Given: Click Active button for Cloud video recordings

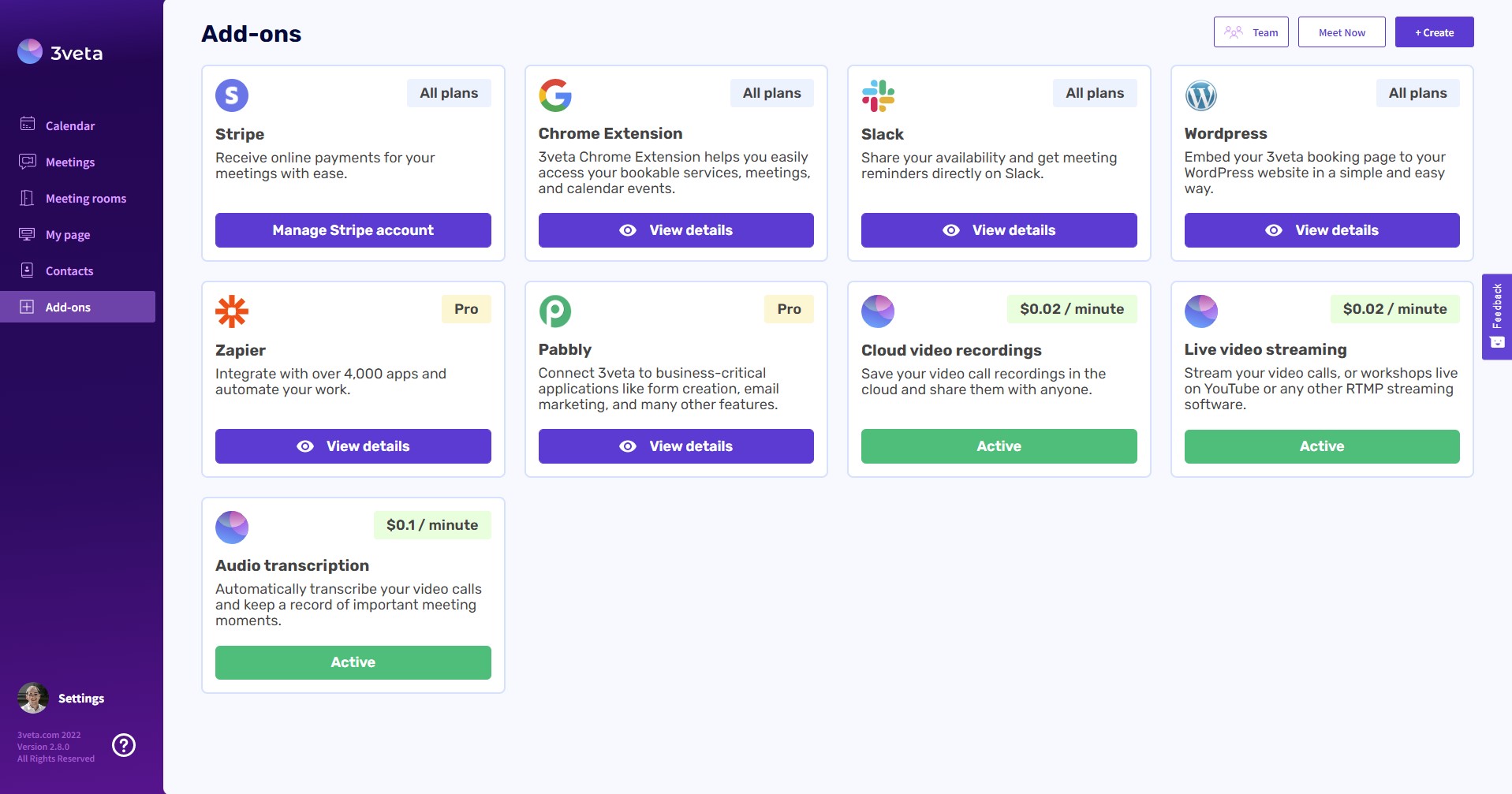Looking at the screenshot, I should (x=999, y=446).
